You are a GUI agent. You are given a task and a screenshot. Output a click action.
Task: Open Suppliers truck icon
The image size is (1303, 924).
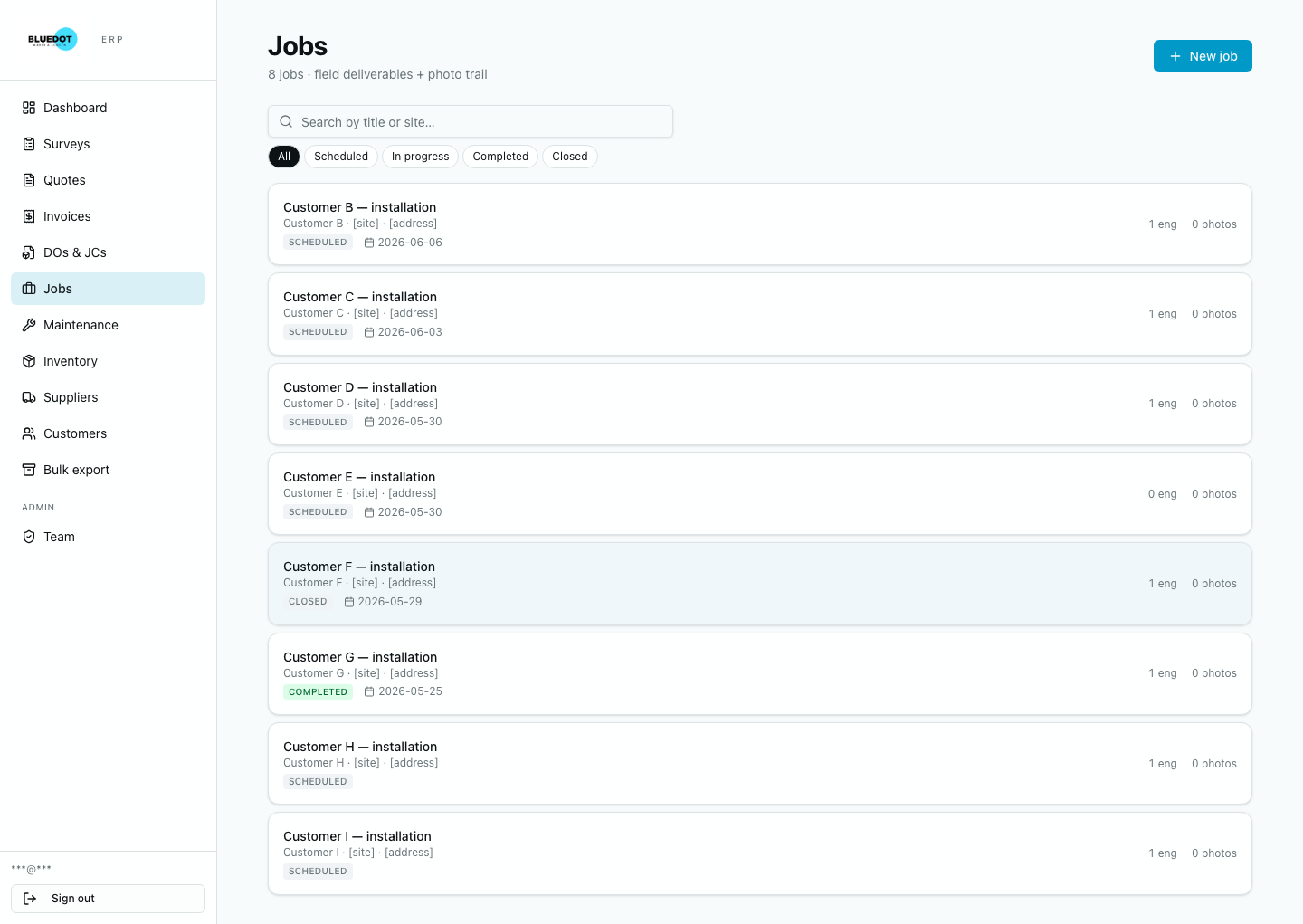pos(29,397)
